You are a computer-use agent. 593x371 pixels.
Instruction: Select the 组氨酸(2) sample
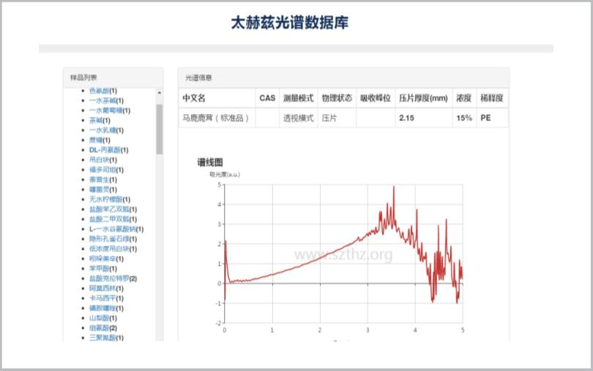point(103,328)
